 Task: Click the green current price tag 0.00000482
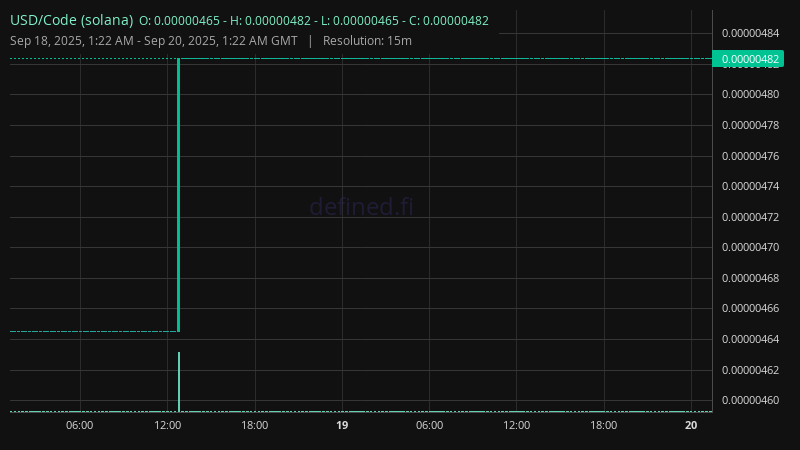click(x=748, y=59)
